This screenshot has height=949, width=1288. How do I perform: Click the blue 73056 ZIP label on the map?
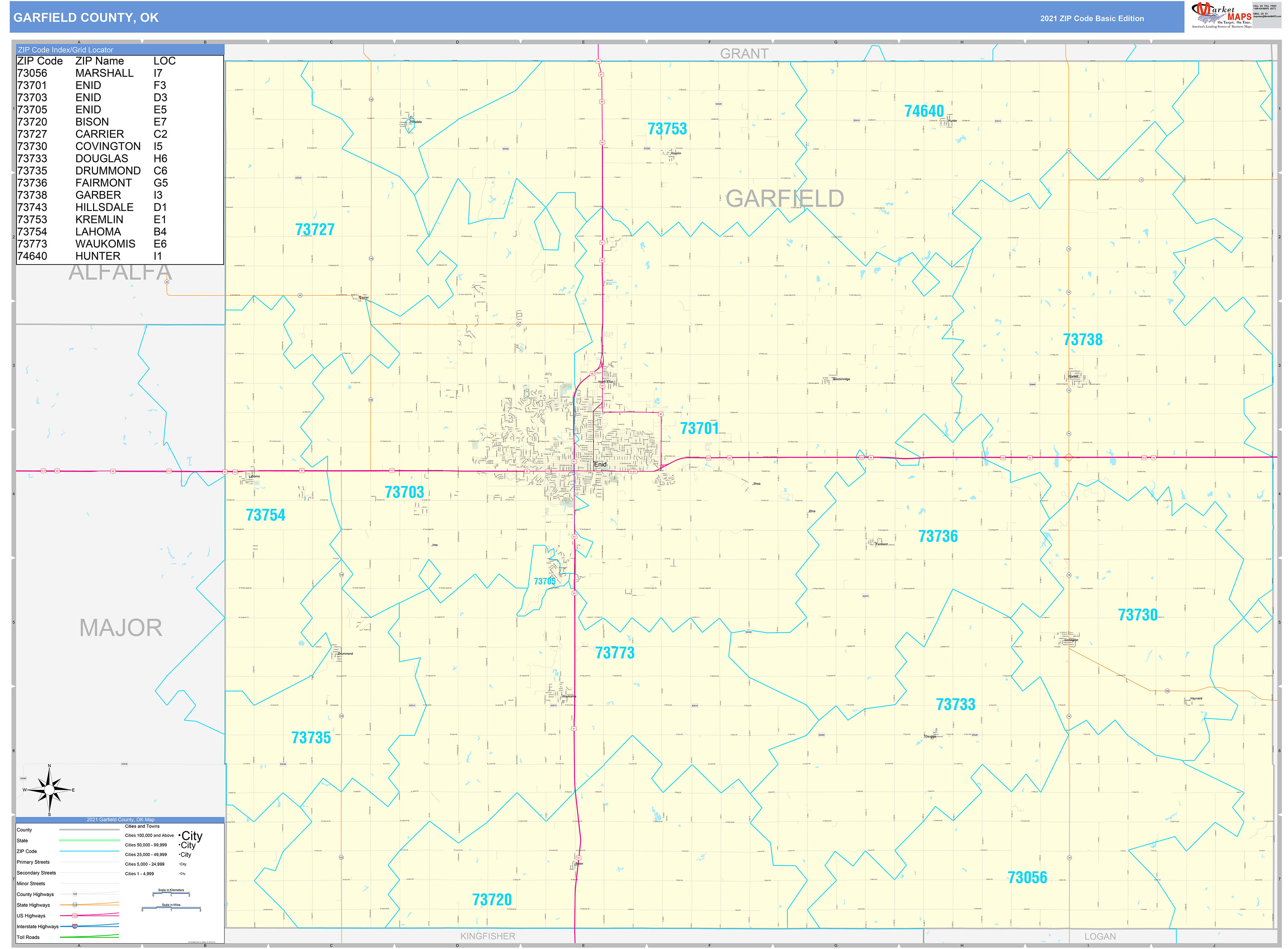click(1027, 878)
